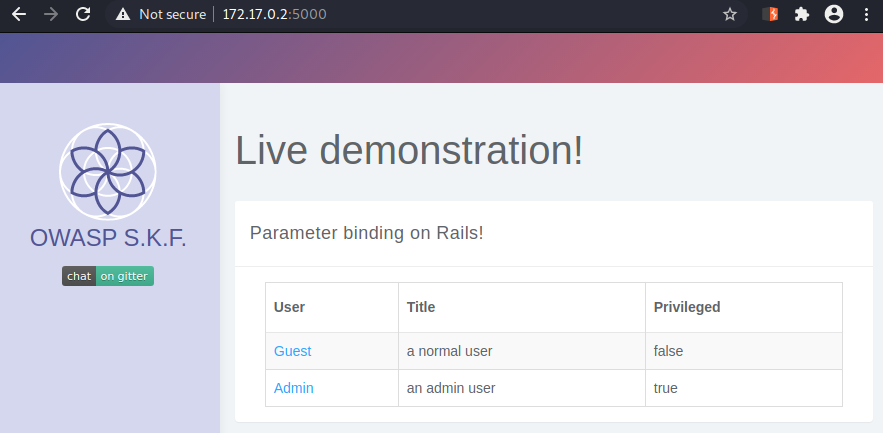Click the Privileged column header

(687, 307)
